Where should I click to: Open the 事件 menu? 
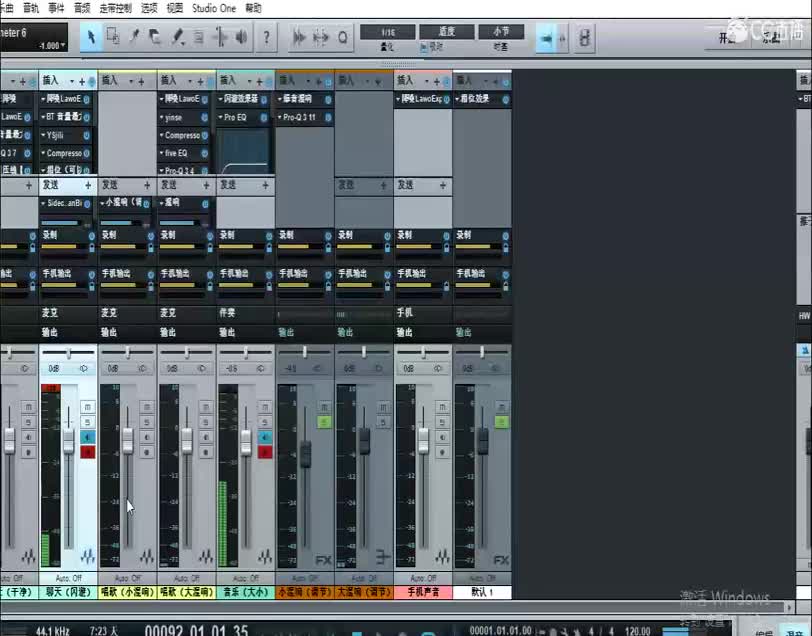click(56, 8)
